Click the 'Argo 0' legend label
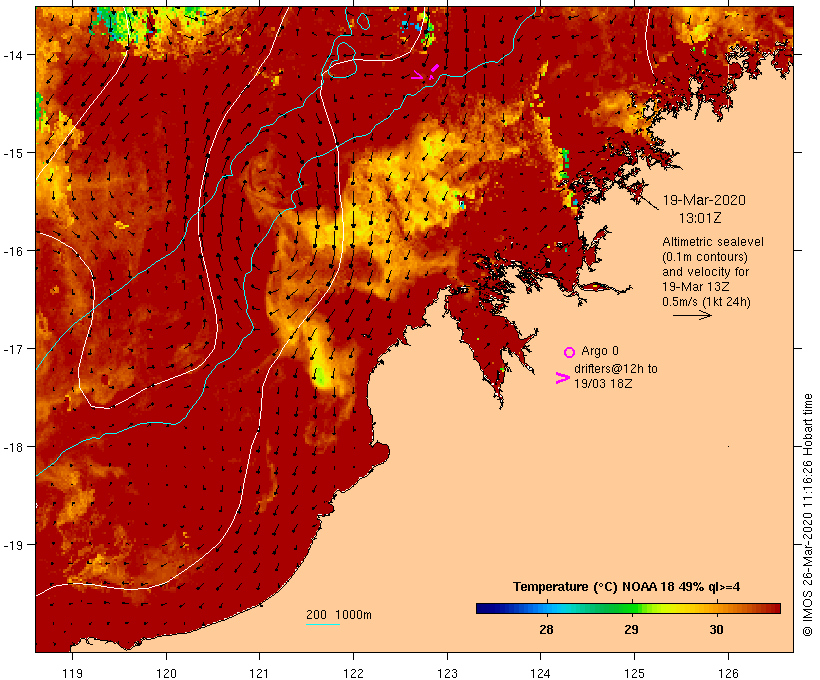 pyautogui.click(x=600, y=350)
